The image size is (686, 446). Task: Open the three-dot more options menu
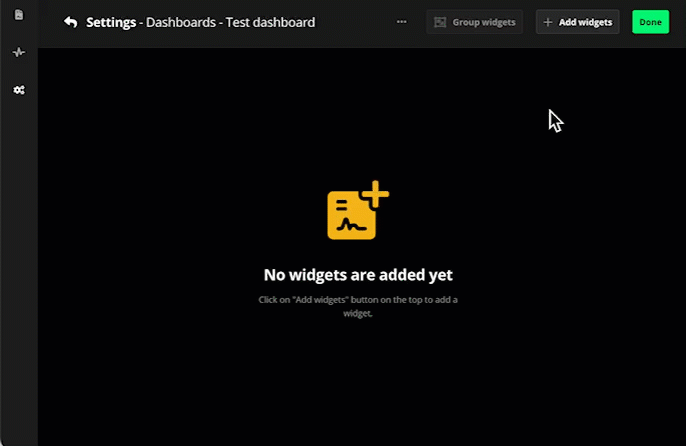click(x=401, y=22)
